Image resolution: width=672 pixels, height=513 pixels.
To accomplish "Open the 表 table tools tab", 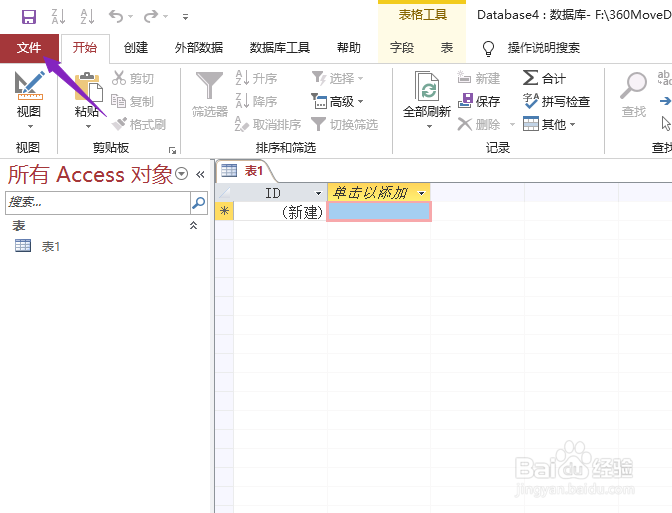I will point(447,47).
